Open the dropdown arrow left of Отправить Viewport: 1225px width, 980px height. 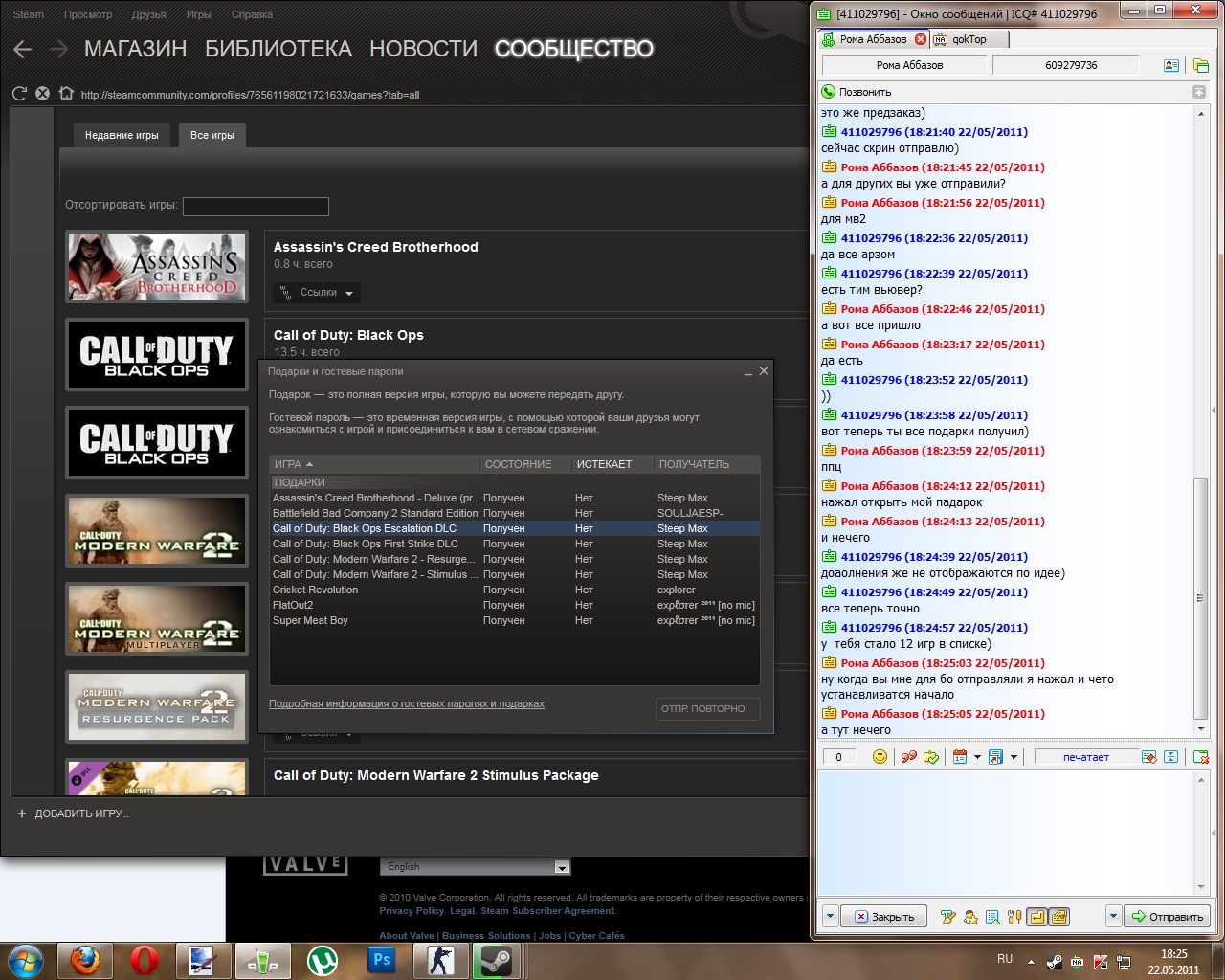[1113, 917]
